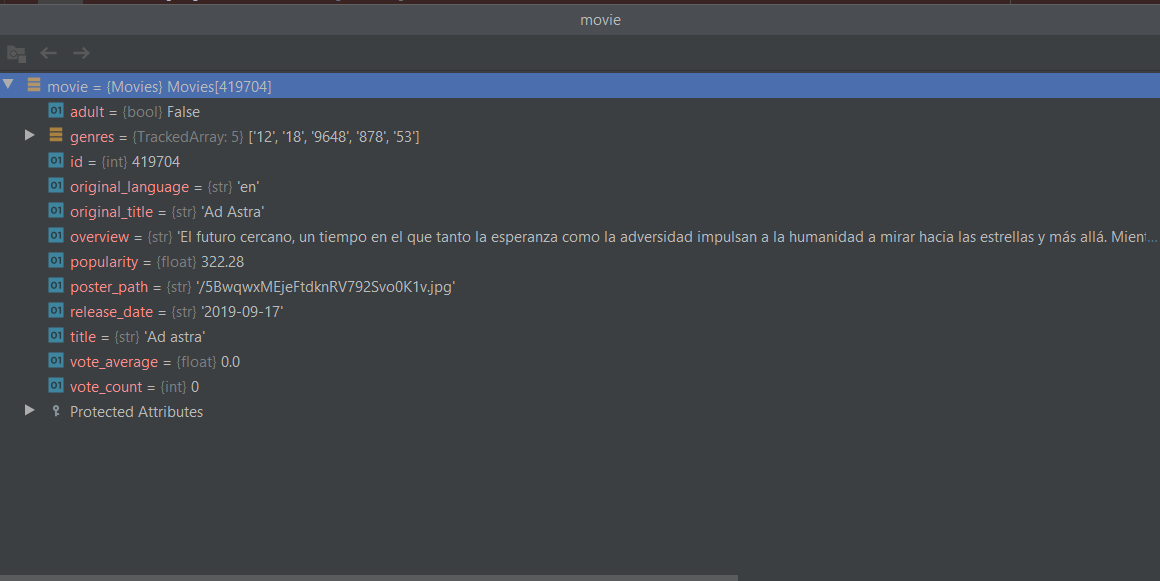Collapse the movie root node
This screenshot has height=581, width=1160.
[9, 85]
